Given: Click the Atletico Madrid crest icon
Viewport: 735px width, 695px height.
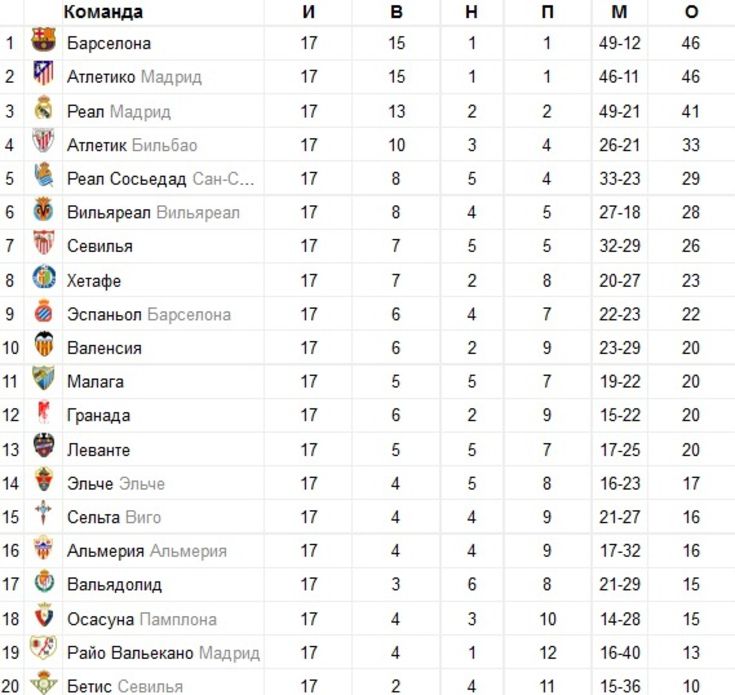Looking at the screenshot, I should pyautogui.click(x=44, y=74).
